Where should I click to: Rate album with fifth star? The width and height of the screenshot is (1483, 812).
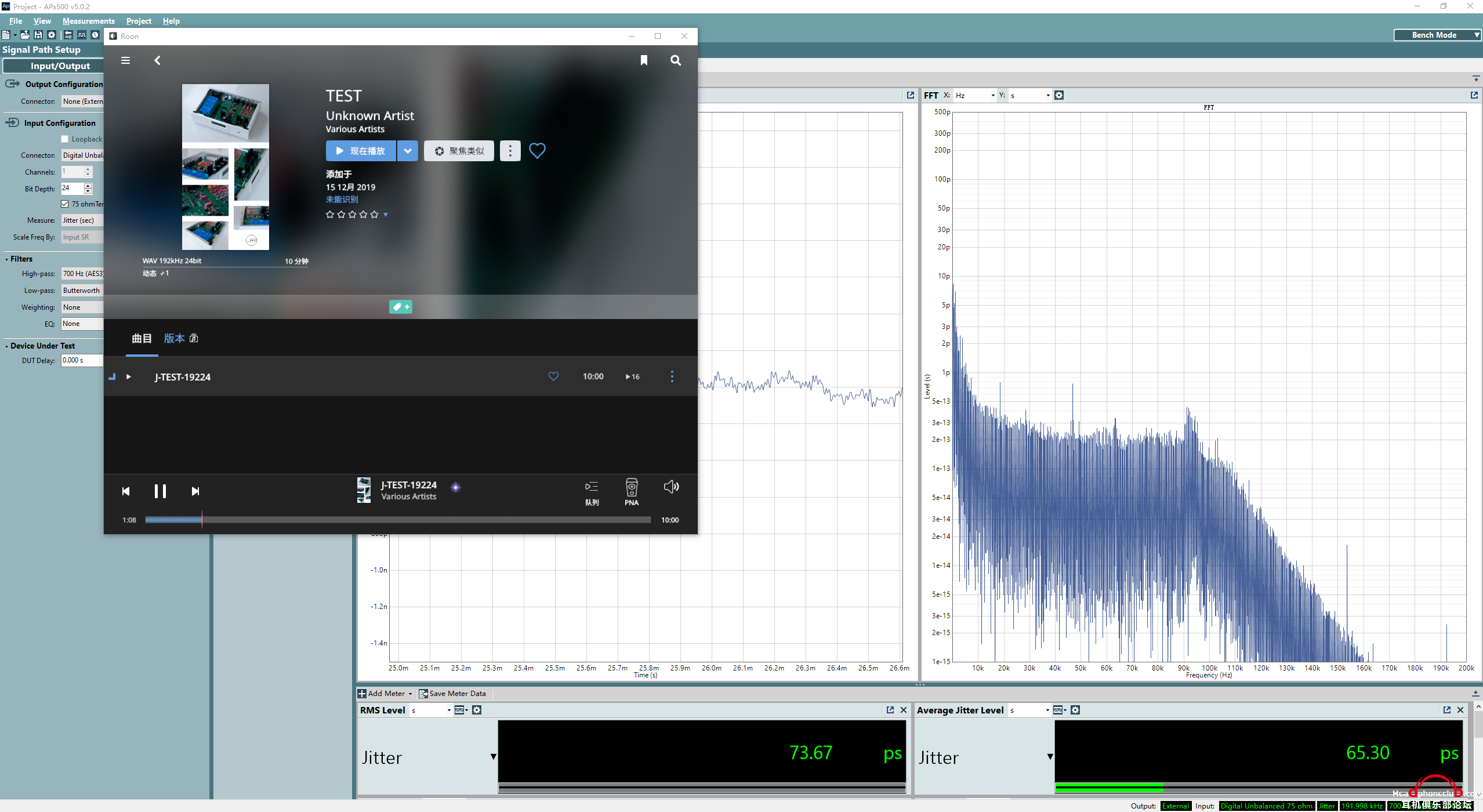tap(374, 215)
